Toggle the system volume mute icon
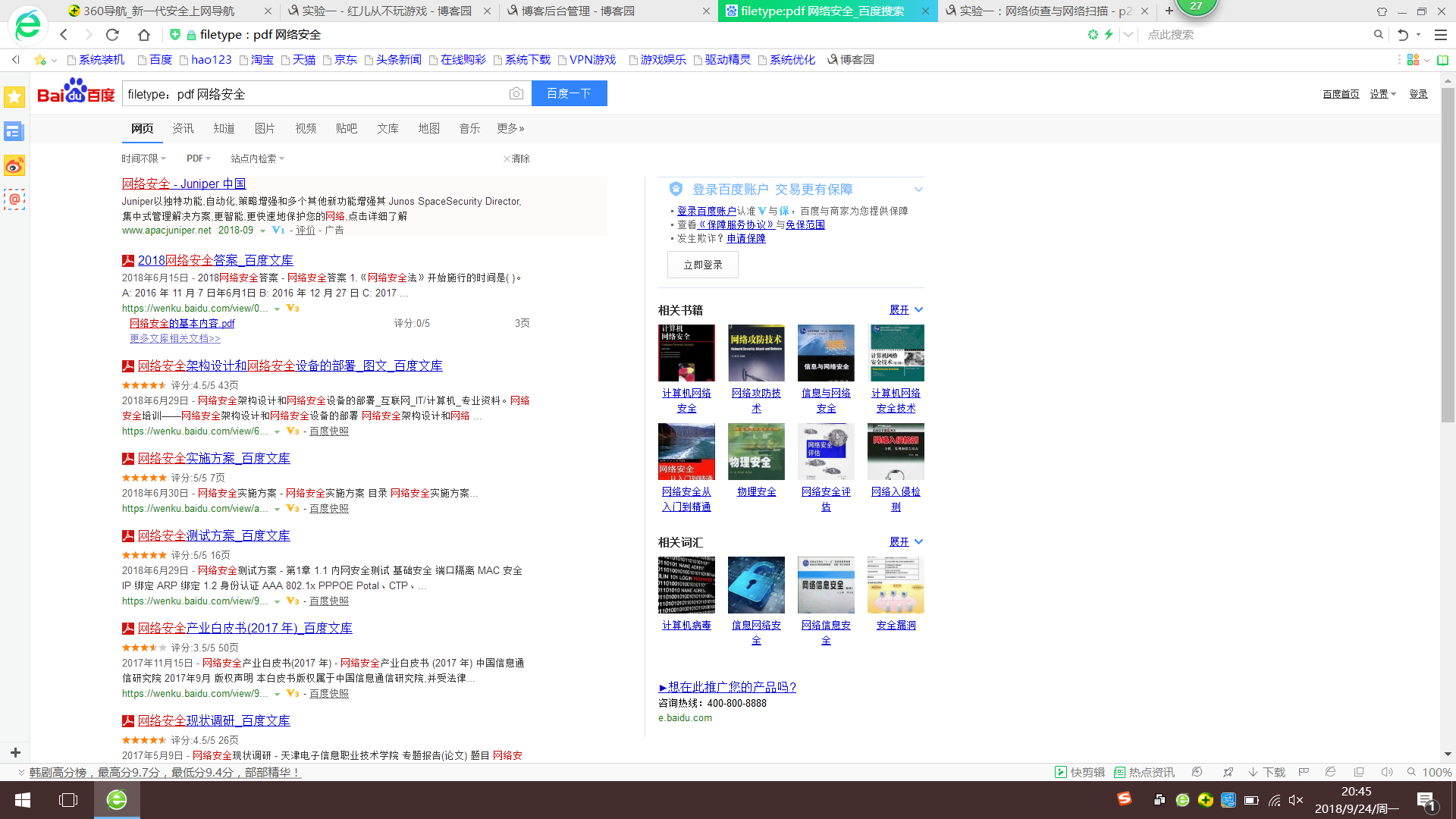This screenshot has width=1456, height=819. (1296, 800)
